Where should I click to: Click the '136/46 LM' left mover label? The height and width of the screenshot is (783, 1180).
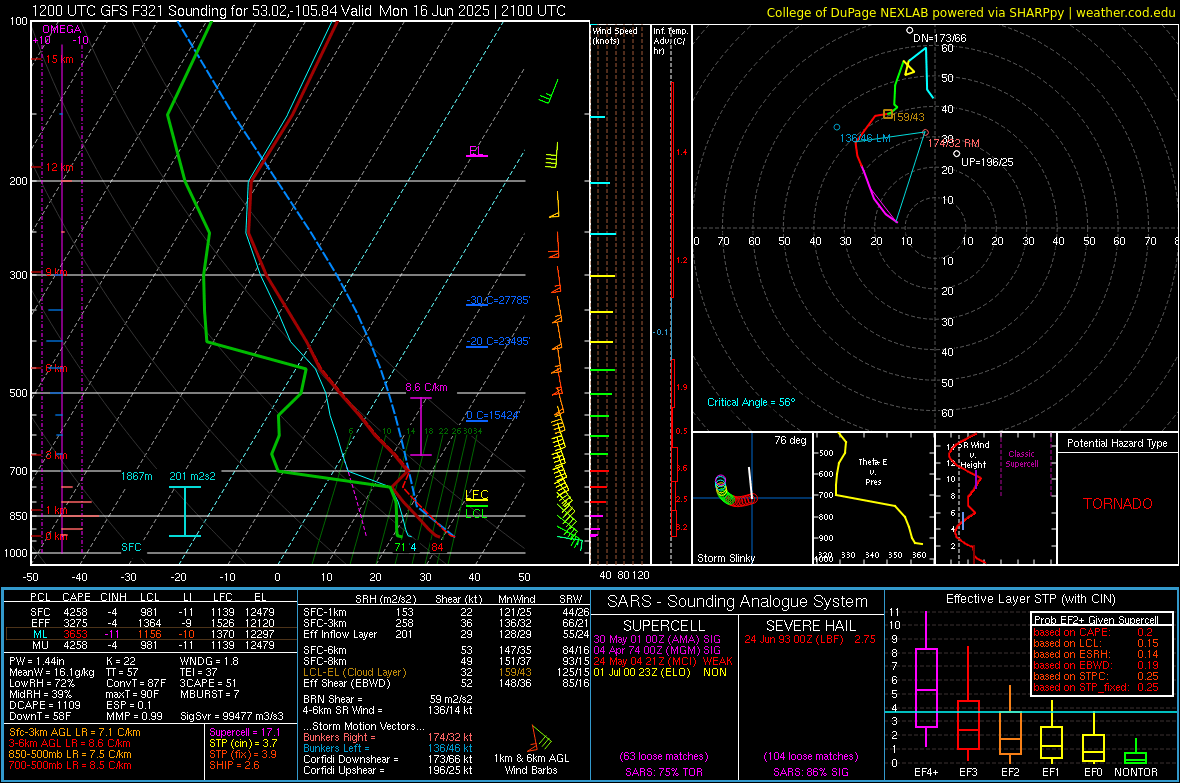(865, 138)
